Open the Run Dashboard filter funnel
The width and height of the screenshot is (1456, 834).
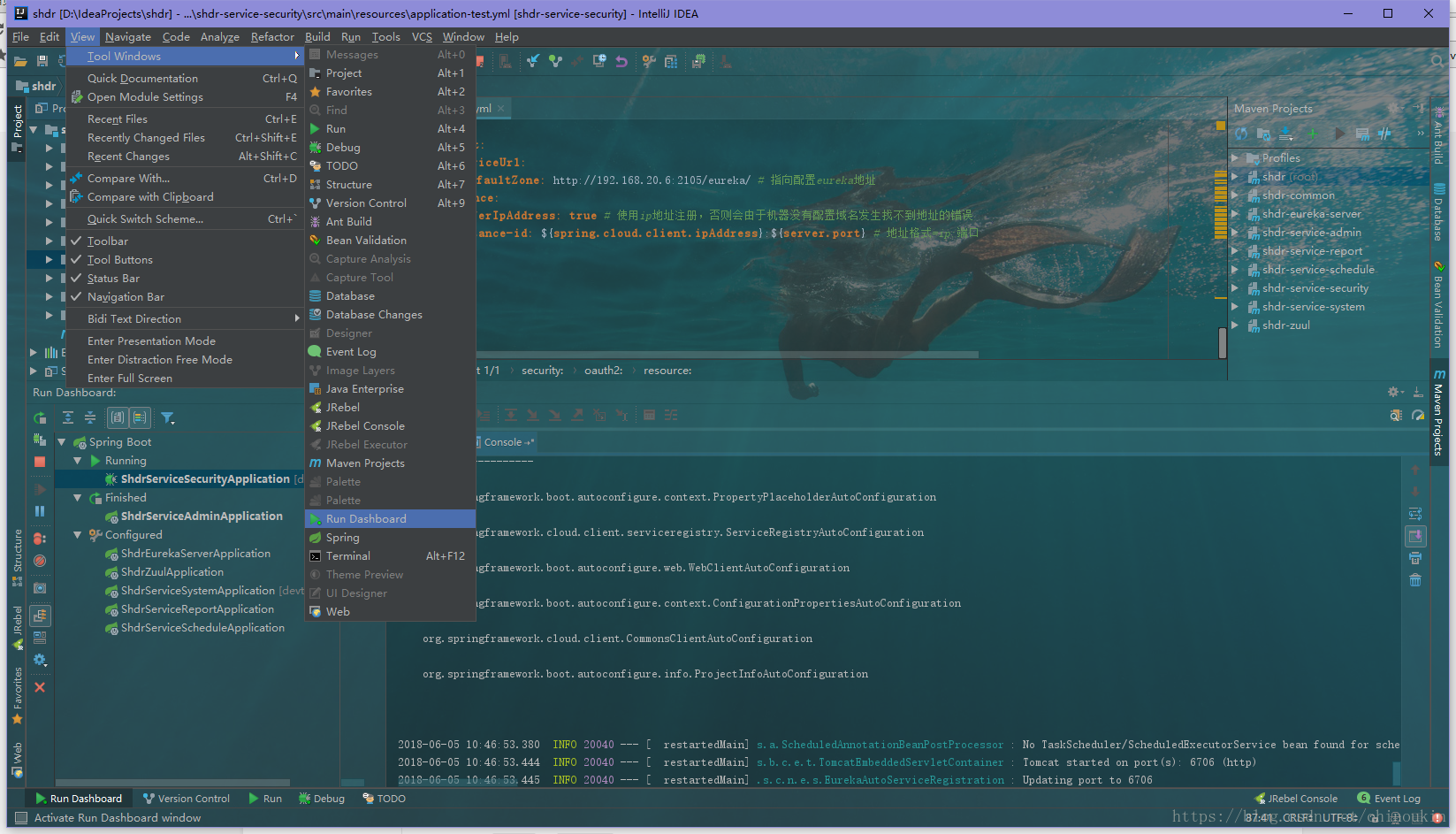pos(167,417)
